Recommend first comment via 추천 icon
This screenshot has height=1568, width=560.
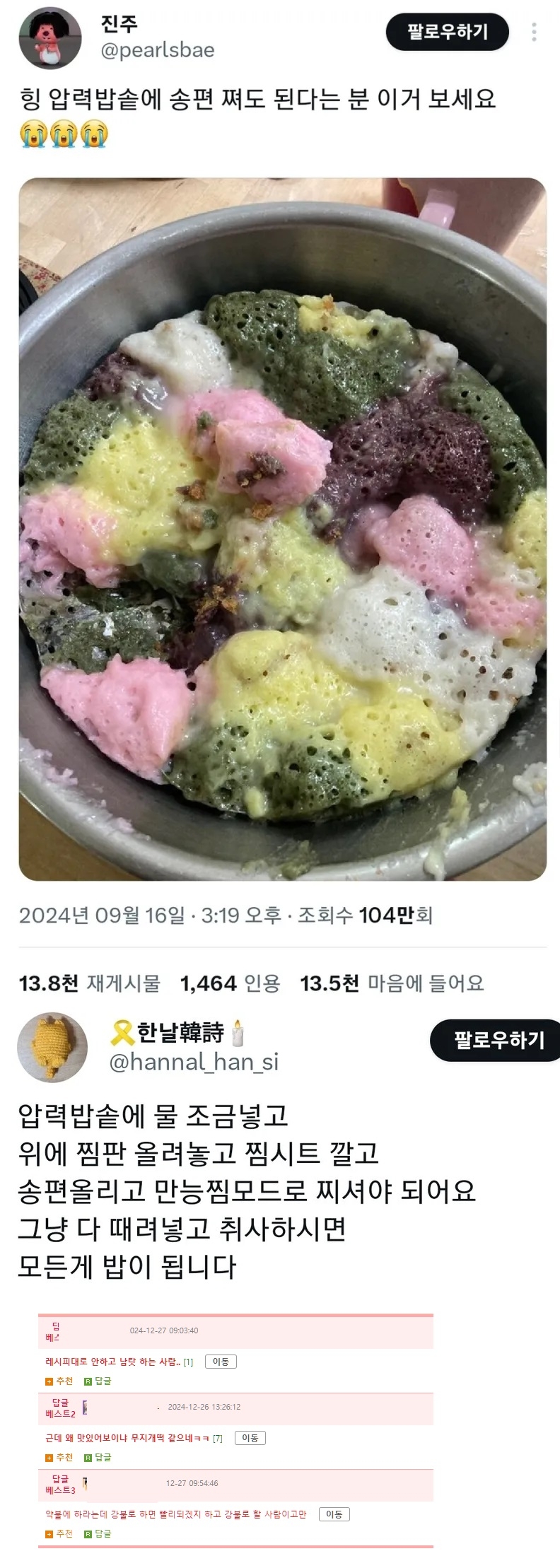point(59,1381)
